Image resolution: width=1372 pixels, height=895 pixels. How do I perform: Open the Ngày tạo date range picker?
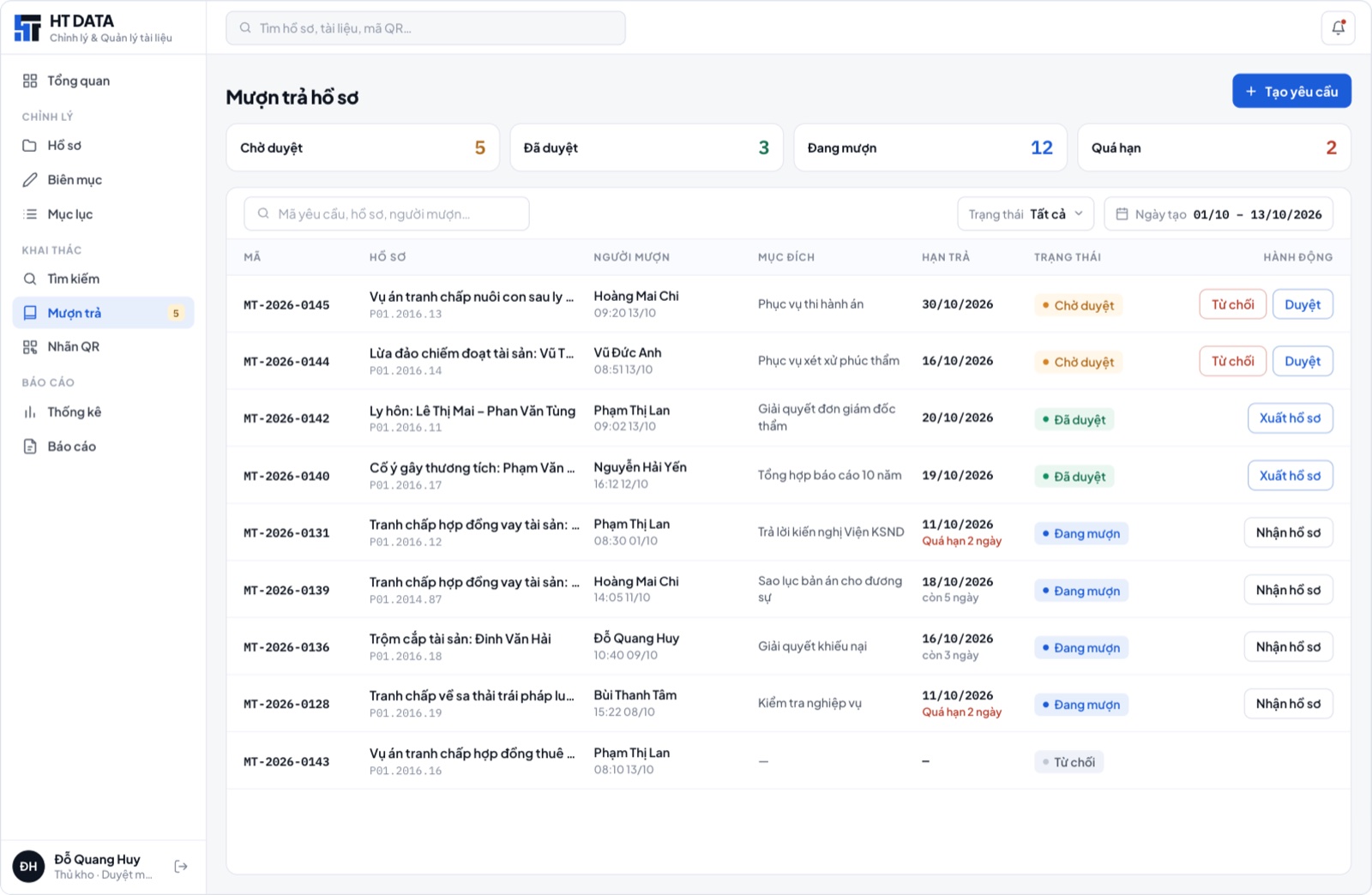tap(1219, 214)
